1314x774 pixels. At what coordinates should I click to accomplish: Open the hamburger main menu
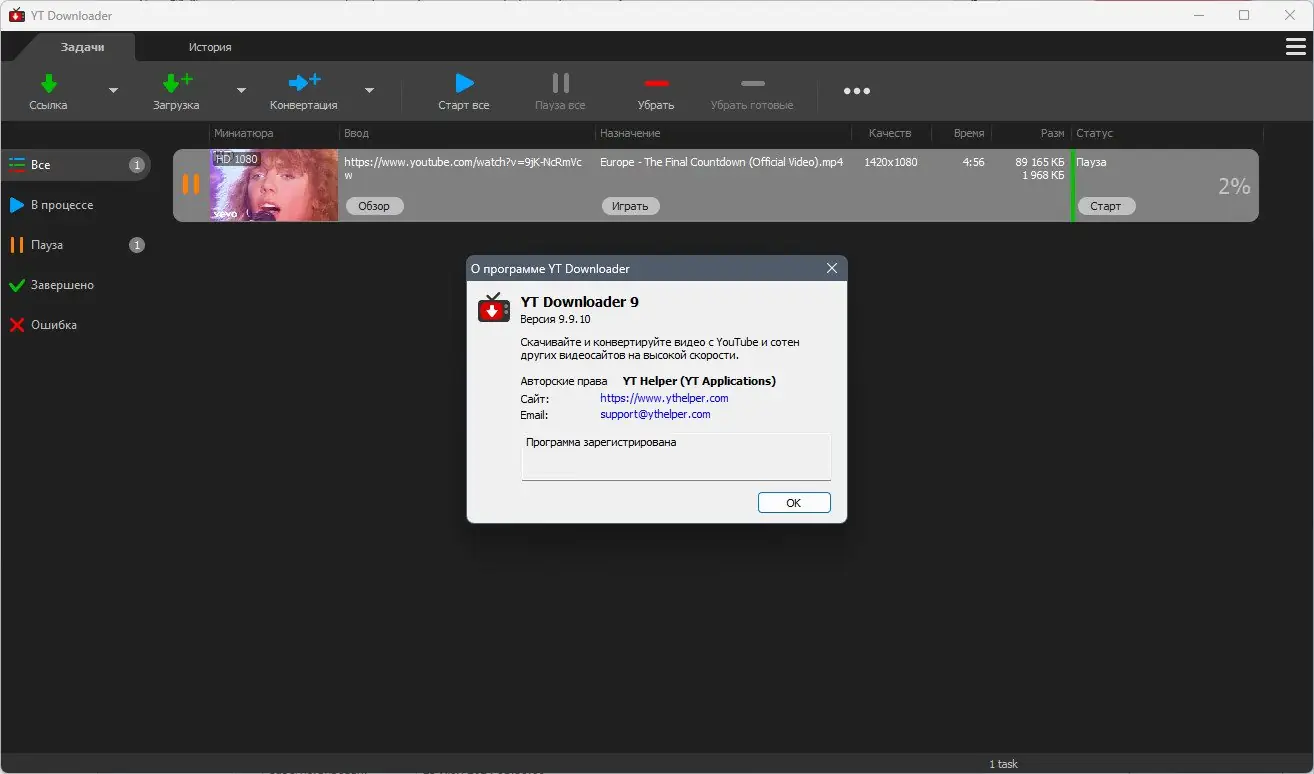click(1295, 47)
